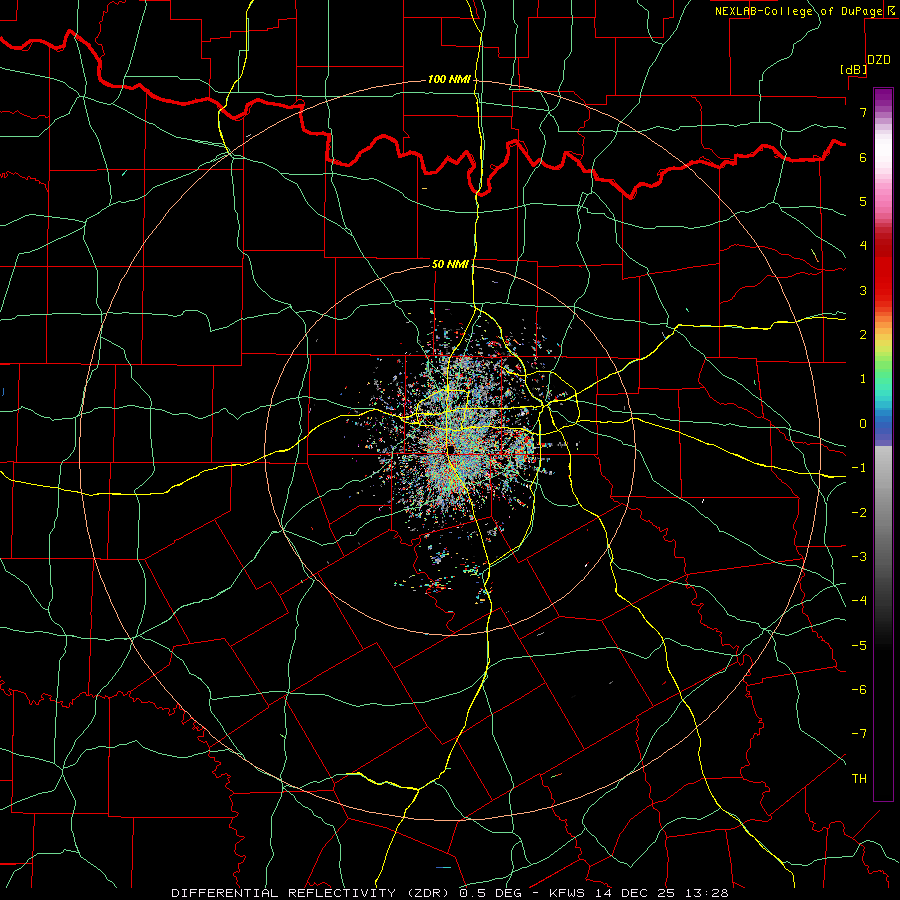Click the DZD product label
This screenshot has width=900, height=900.
click(879, 60)
